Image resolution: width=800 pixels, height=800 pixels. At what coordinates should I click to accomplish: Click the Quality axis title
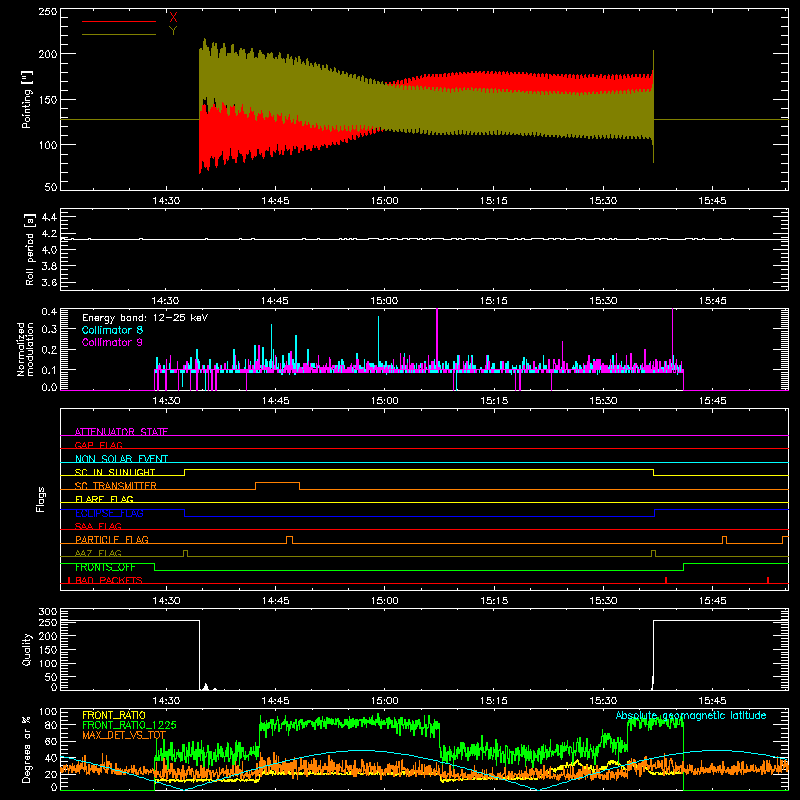27,649
